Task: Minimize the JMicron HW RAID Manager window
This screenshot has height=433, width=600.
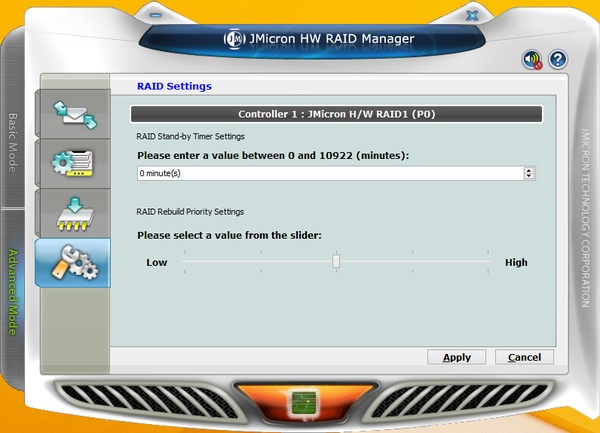Action: tap(156, 15)
